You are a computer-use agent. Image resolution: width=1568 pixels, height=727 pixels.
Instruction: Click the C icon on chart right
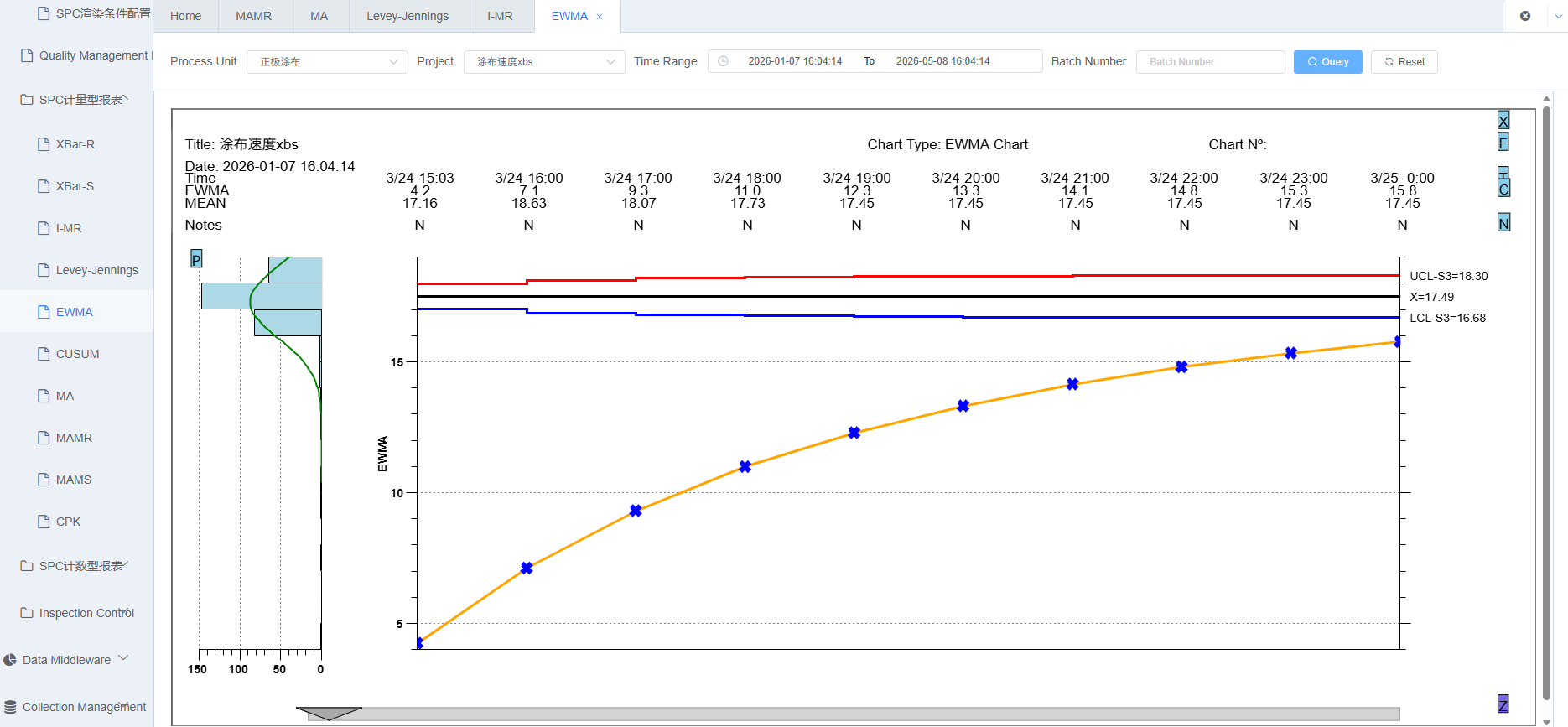tap(1503, 189)
